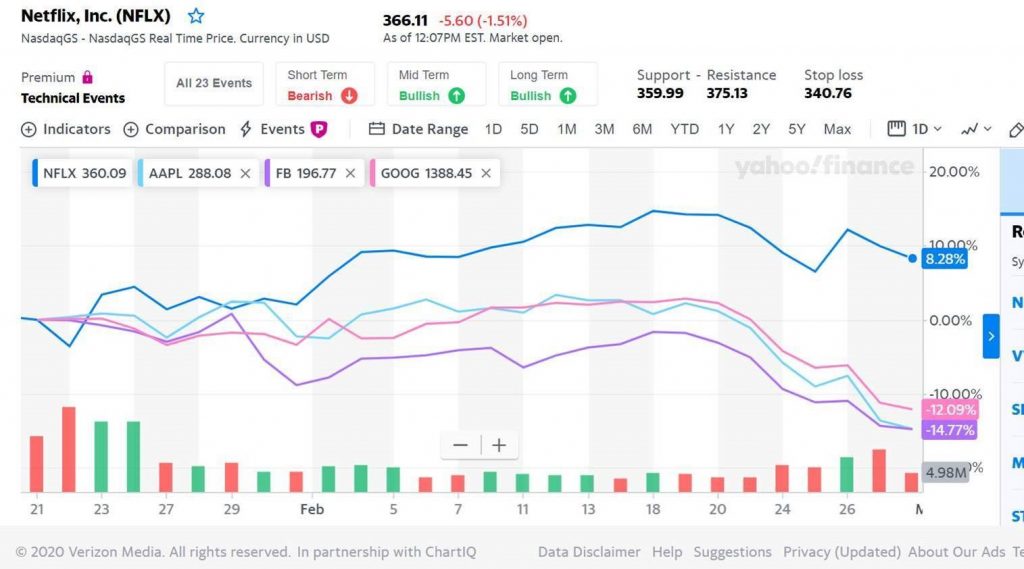Open the Suggestions link
Screen dimensions: 1024x569
732,552
